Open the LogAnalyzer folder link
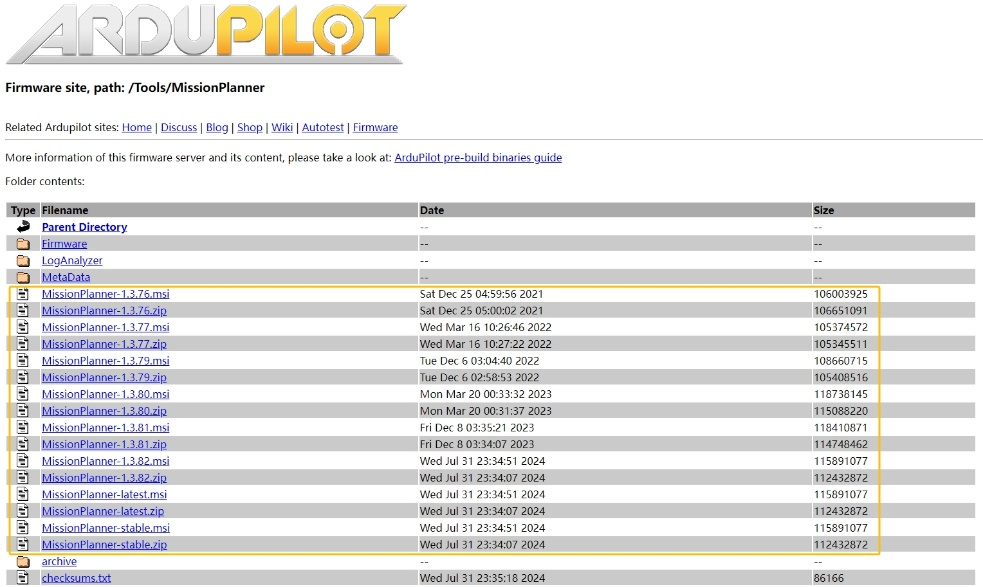 [x=72, y=260]
